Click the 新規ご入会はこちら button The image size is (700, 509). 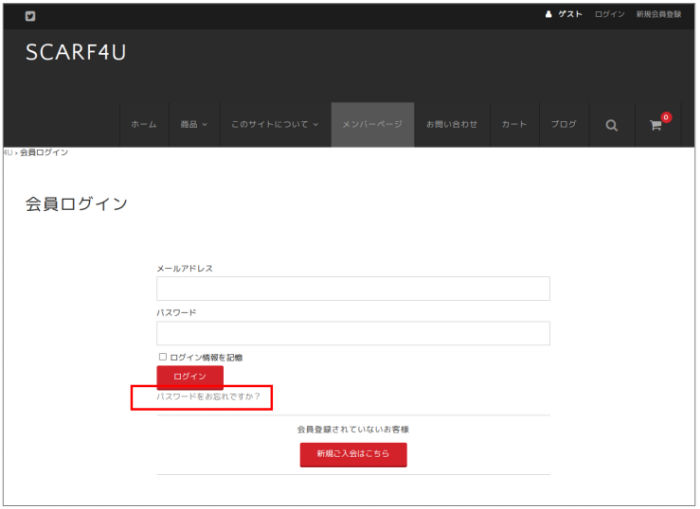[353, 454]
